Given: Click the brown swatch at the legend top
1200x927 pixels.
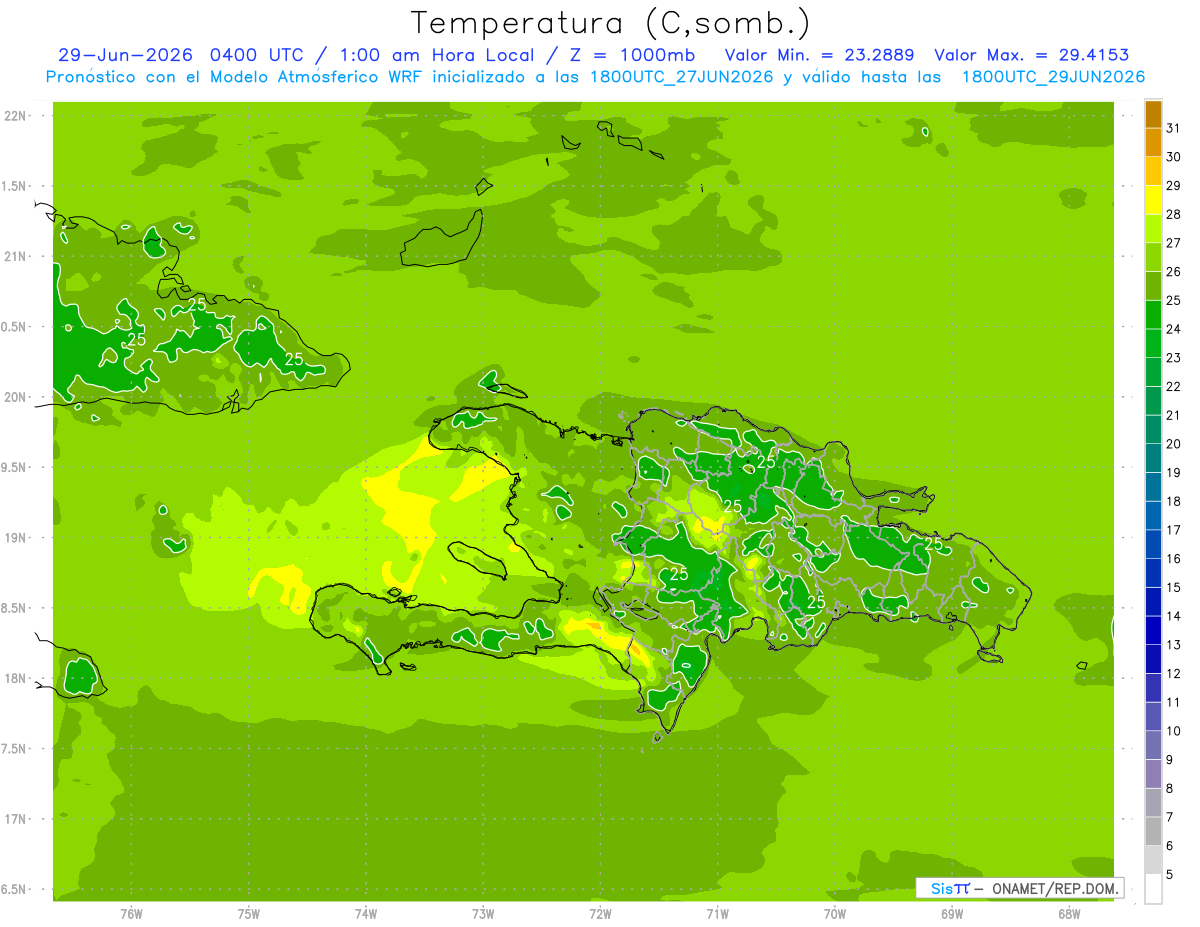Looking at the screenshot, I should [1153, 115].
